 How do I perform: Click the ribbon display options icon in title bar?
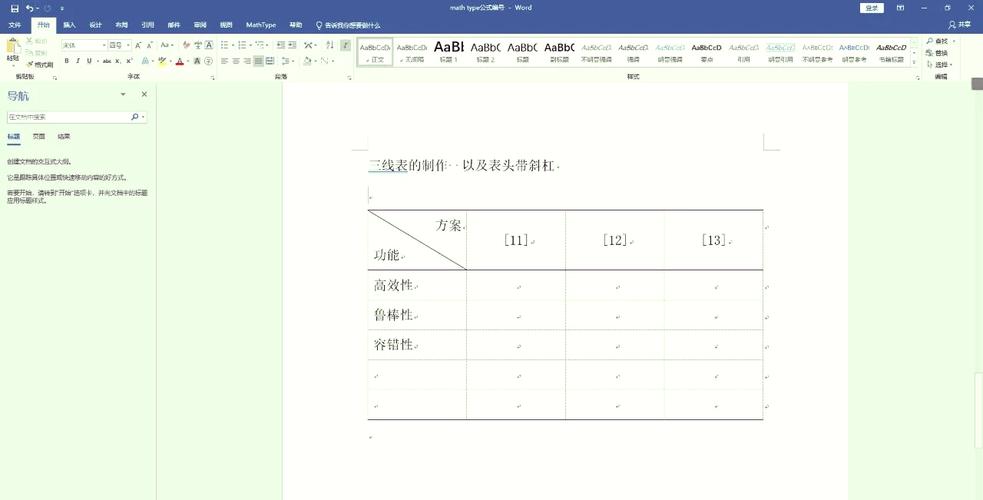click(900, 8)
